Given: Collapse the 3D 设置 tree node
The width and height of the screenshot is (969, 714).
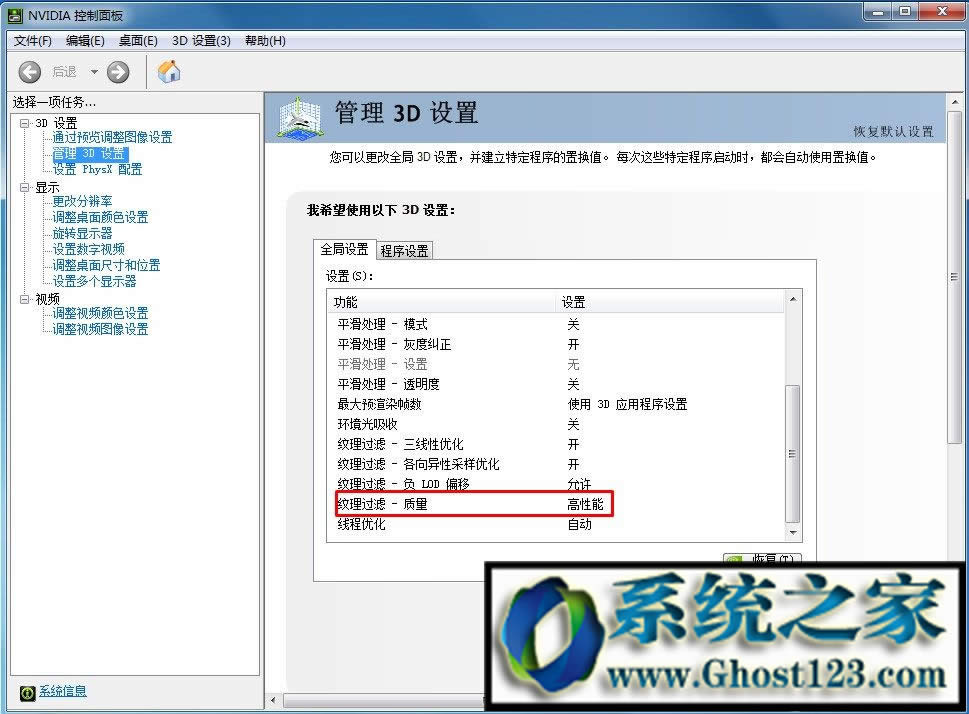Looking at the screenshot, I should pyautogui.click(x=25, y=123).
